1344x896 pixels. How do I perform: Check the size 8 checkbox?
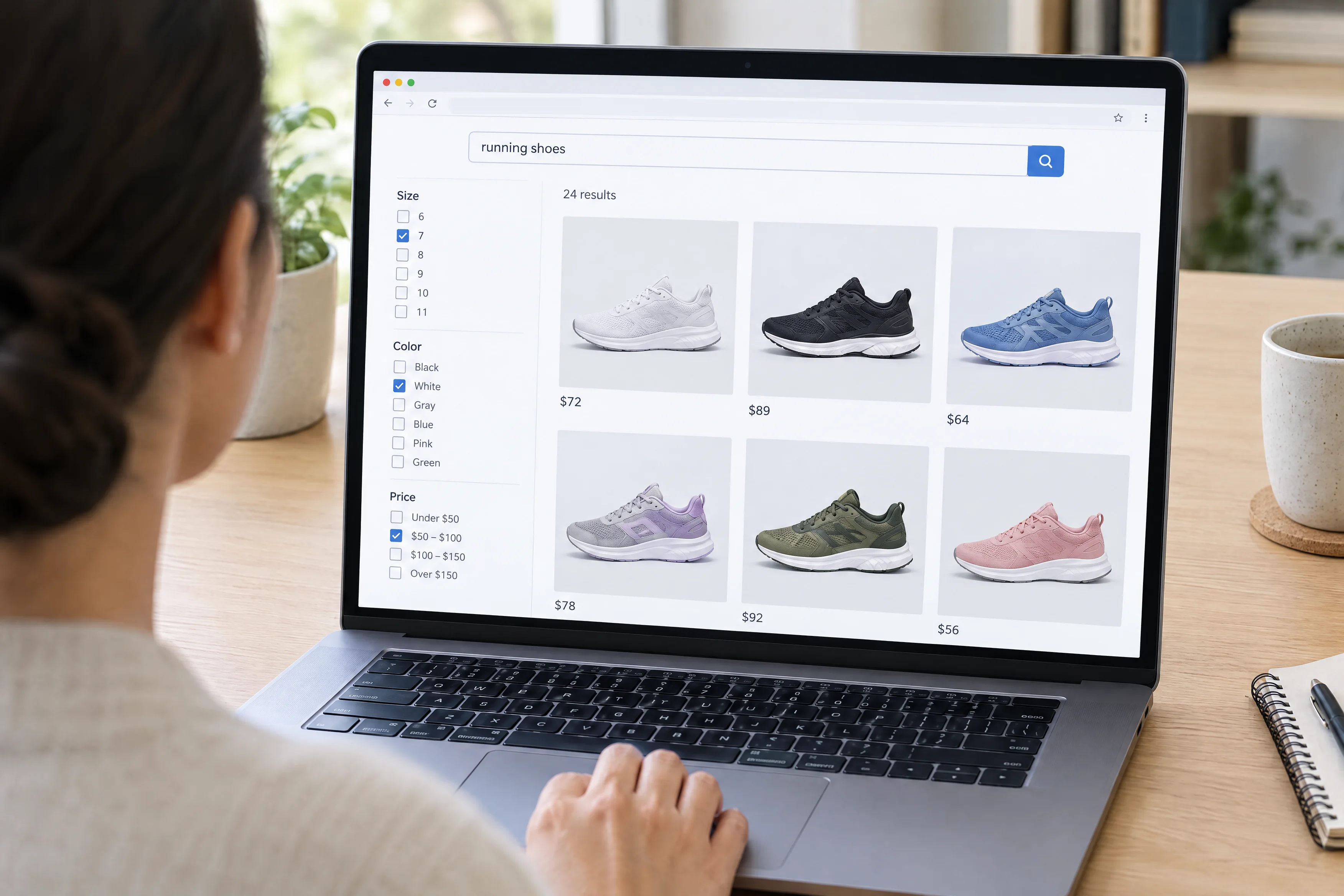402,255
